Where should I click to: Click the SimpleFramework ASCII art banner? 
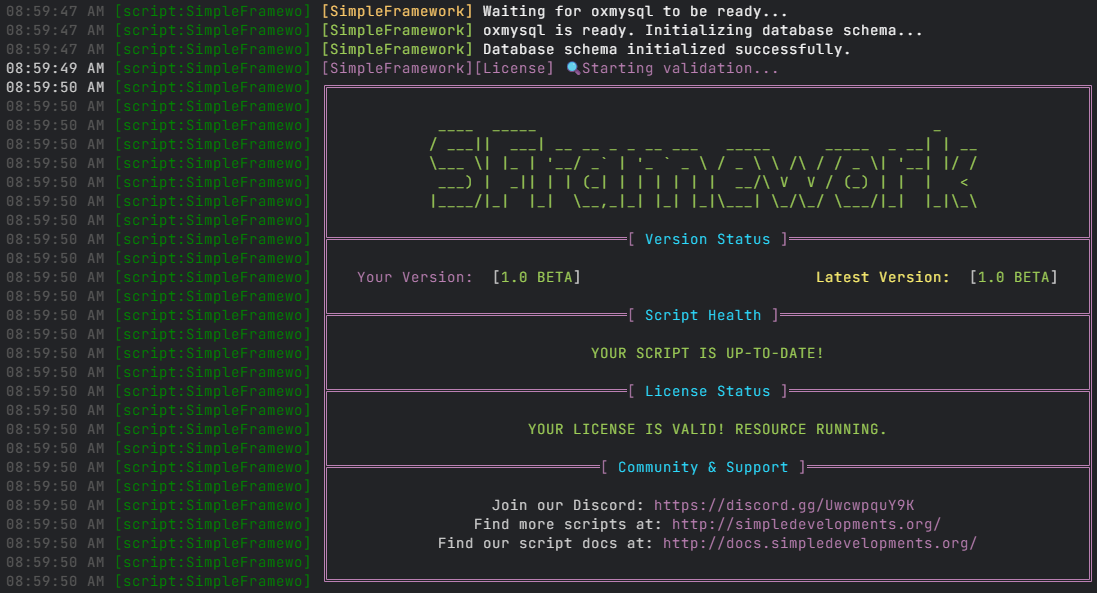(703, 168)
